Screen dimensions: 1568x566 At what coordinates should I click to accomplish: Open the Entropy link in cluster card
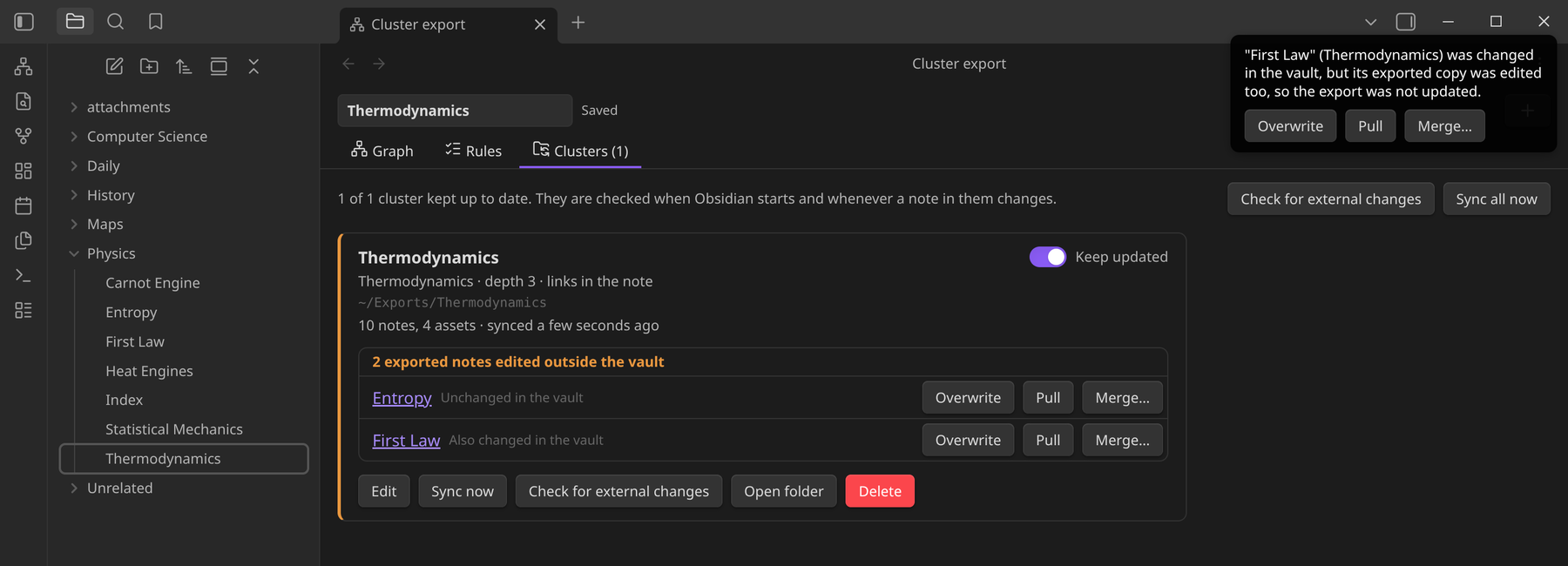pyautogui.click(x=402, y=398)
